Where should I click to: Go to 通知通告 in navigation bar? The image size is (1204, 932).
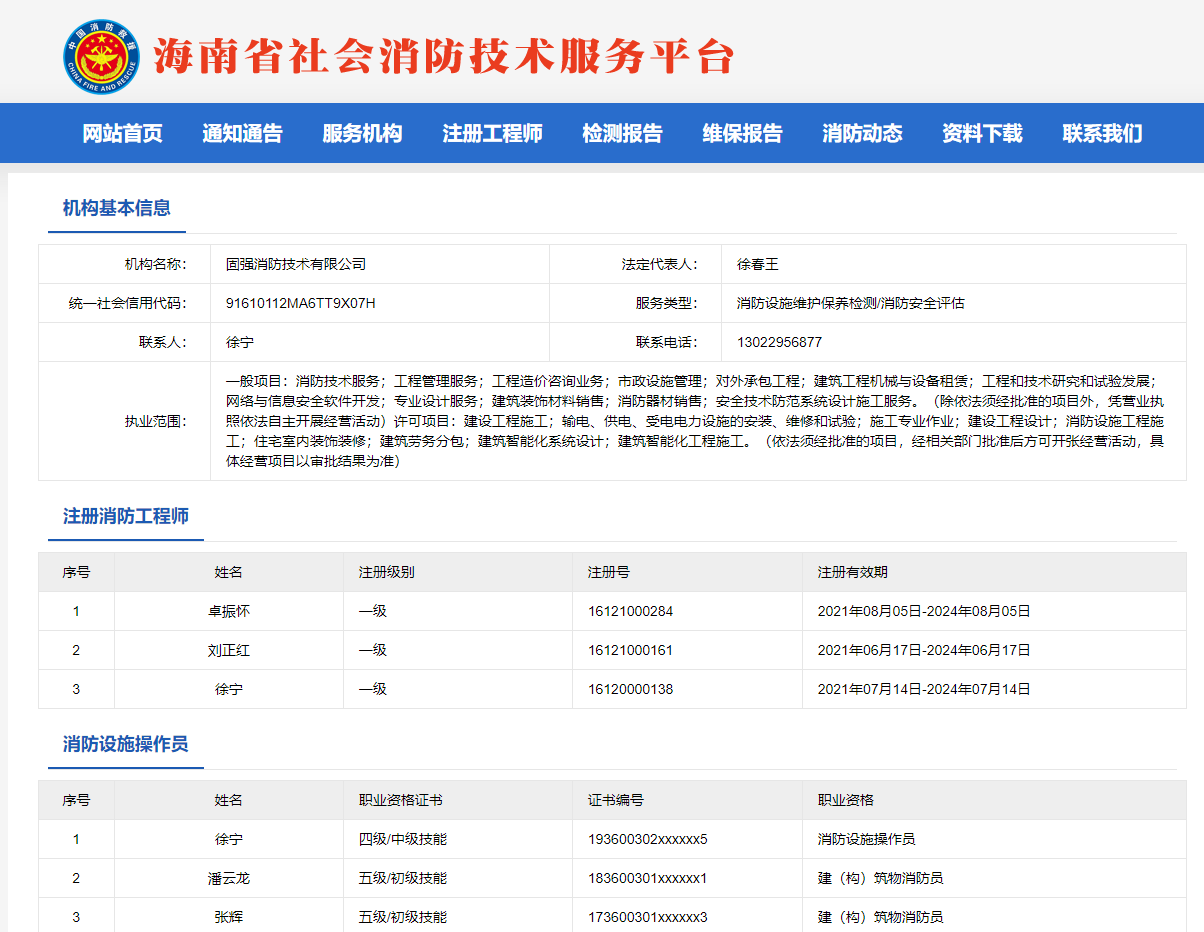242,133
